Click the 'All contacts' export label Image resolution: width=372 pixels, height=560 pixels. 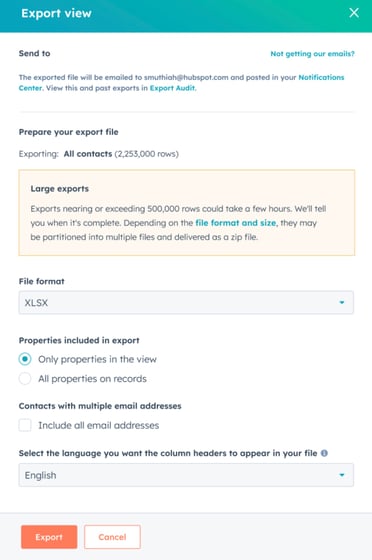pyautogui.click(x=88, y=154)
